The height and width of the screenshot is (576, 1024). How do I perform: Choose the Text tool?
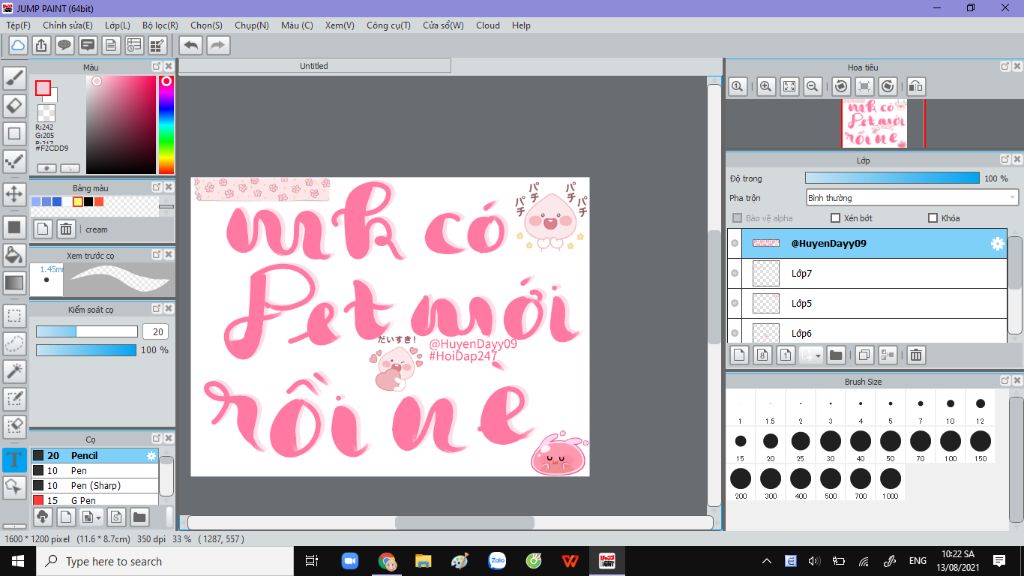coord(14,460)
